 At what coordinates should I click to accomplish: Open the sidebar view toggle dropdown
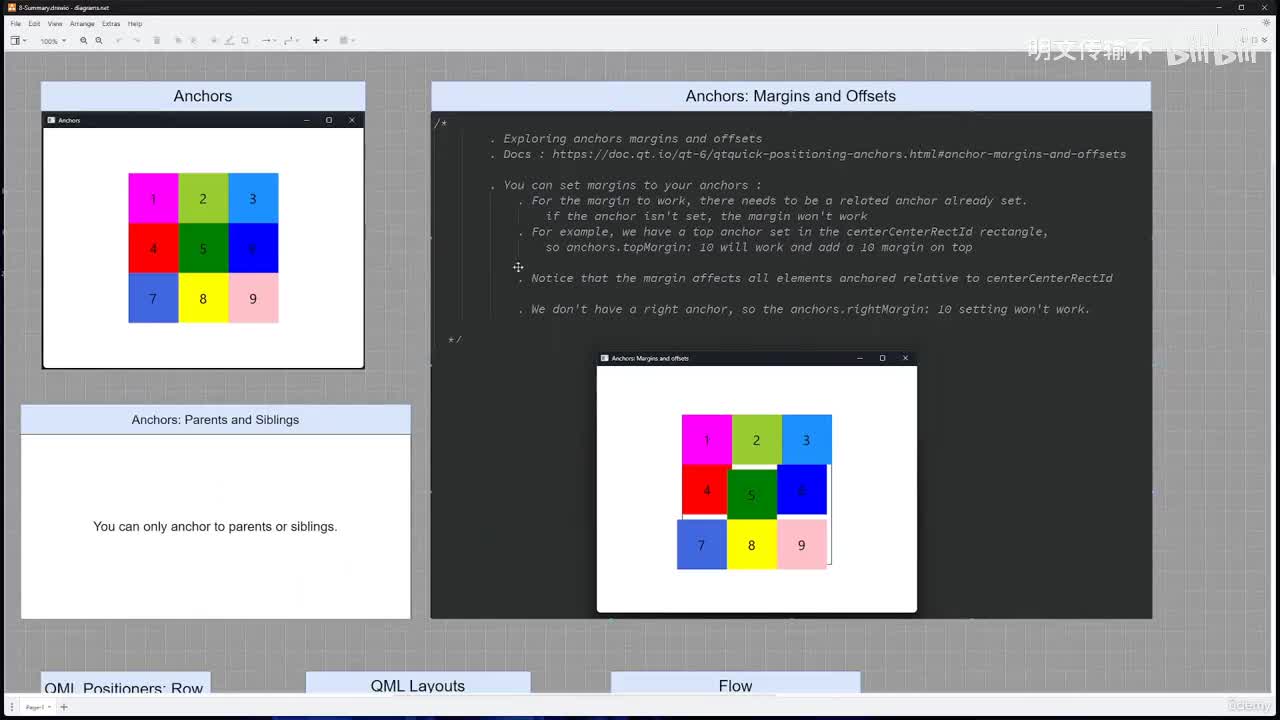coord(18,41)
